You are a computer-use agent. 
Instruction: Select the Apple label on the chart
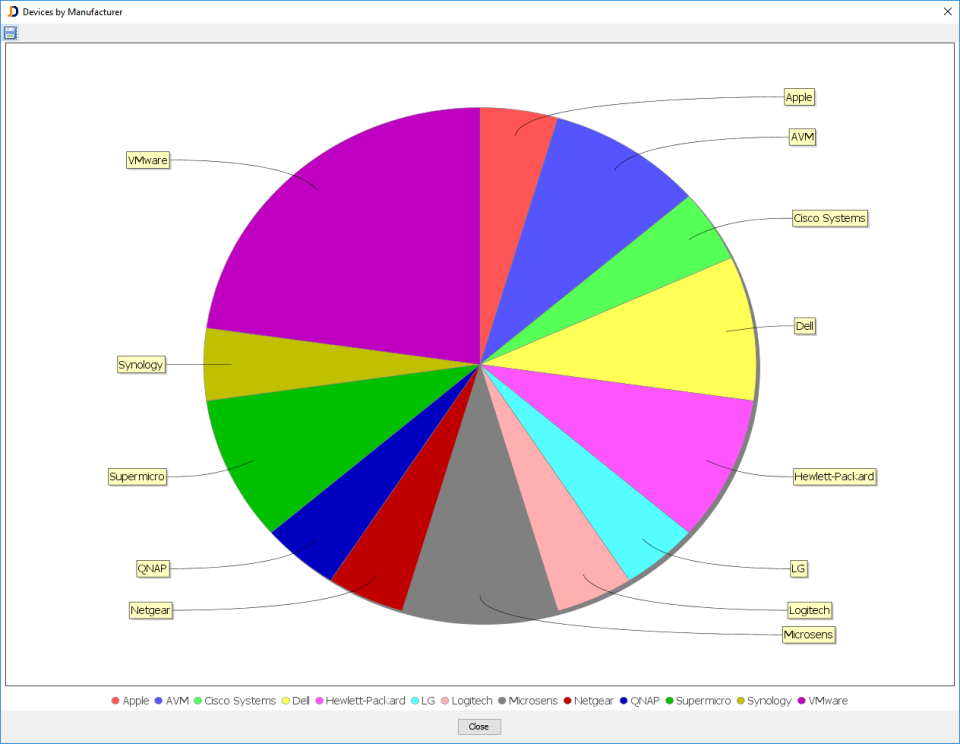coord(799,97)
